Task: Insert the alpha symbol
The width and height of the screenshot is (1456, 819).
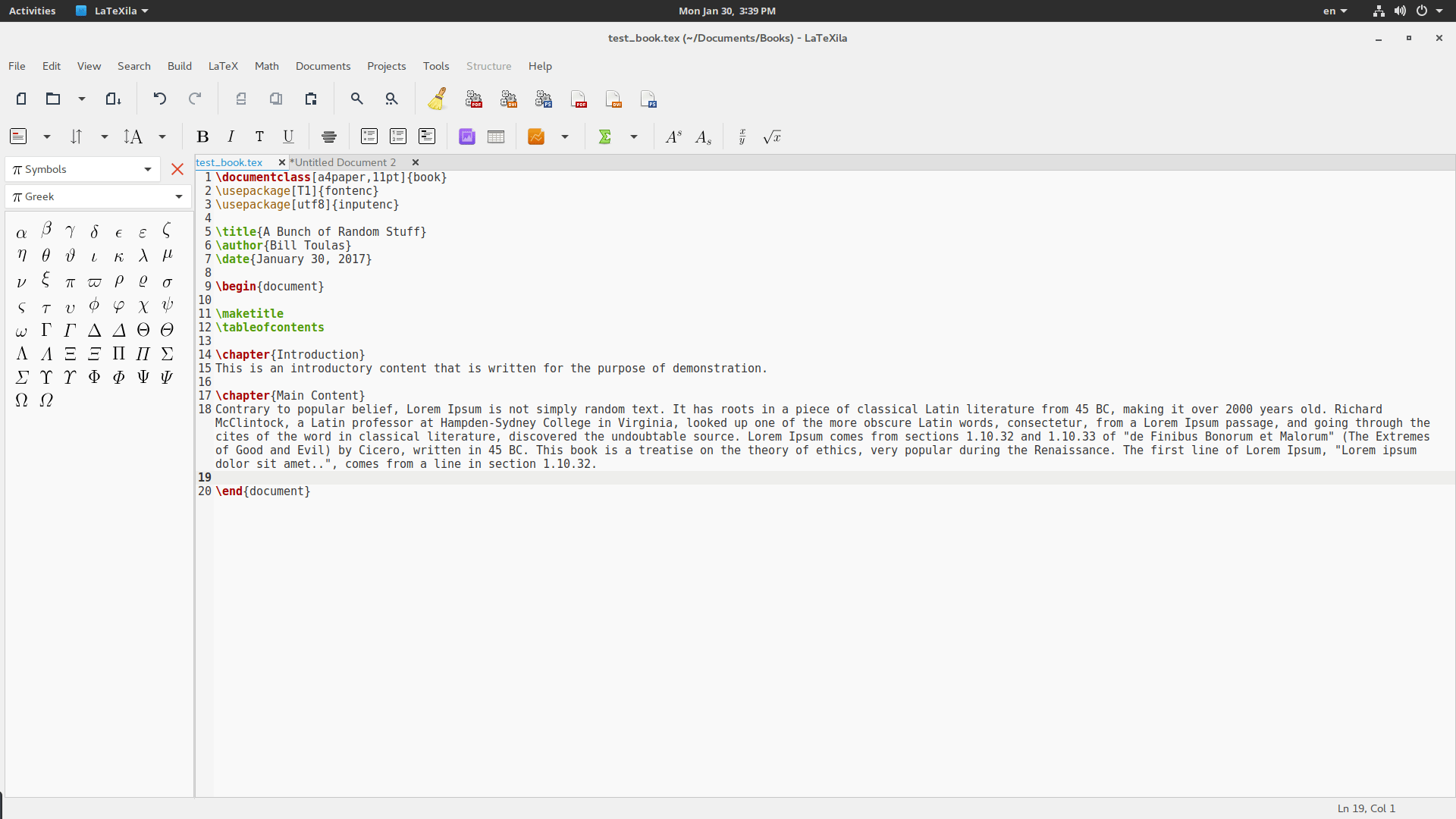Action: 21,233
